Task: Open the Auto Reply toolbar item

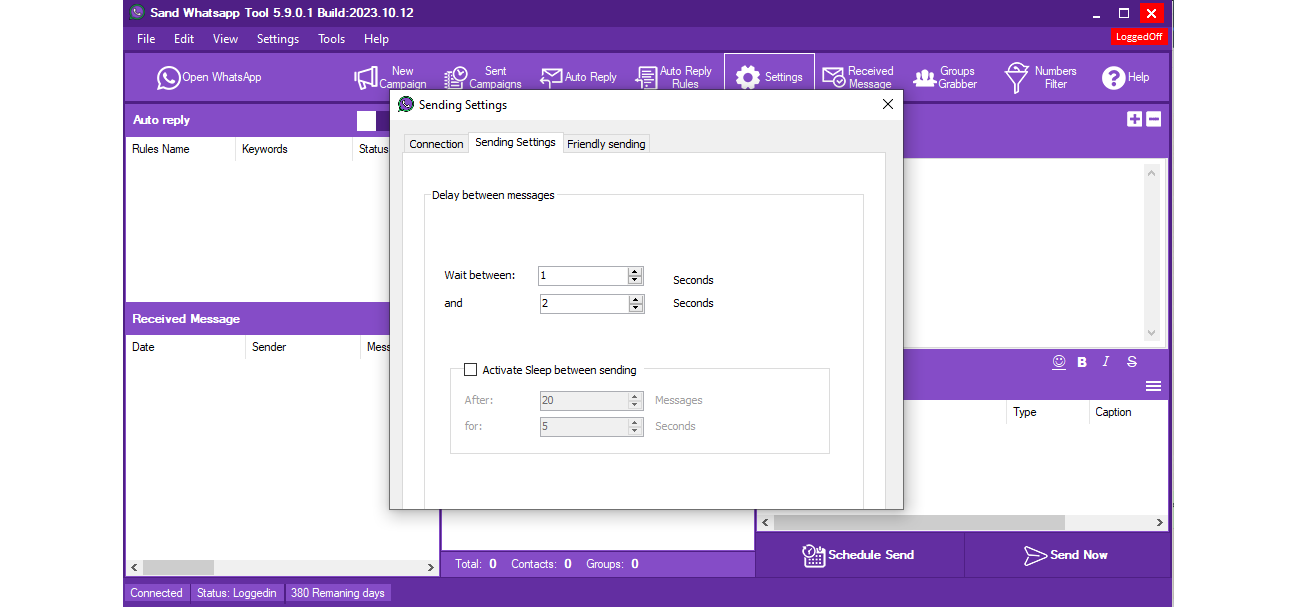Action: (x=578, y=77)
